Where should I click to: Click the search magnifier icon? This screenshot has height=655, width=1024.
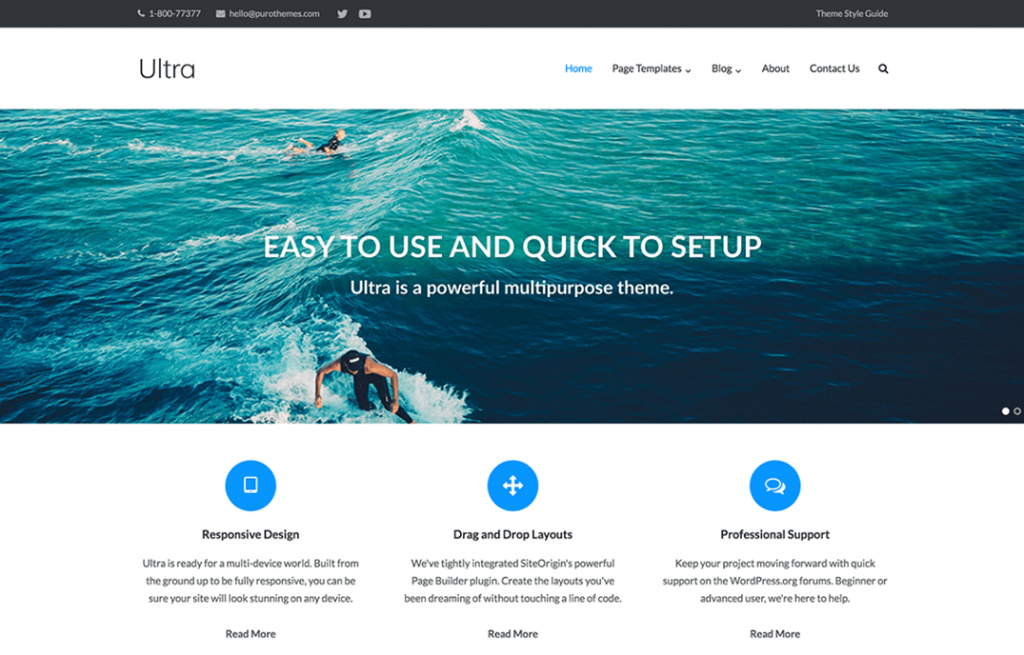click(883, 69)
